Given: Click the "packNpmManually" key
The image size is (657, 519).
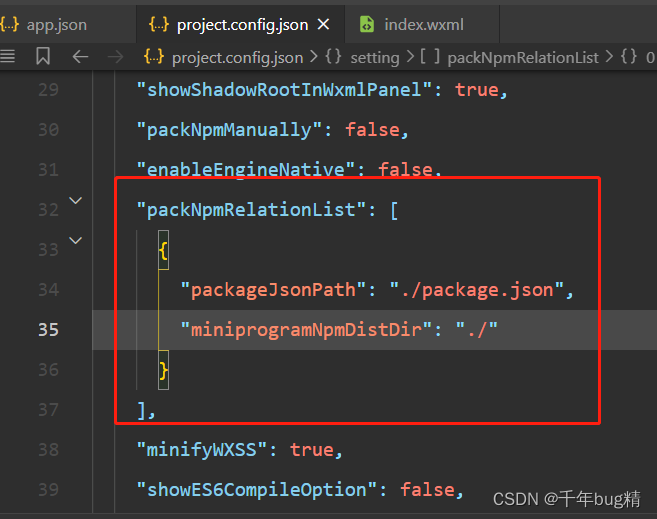Looking at the screenshot, I should [x=229, y=130].
